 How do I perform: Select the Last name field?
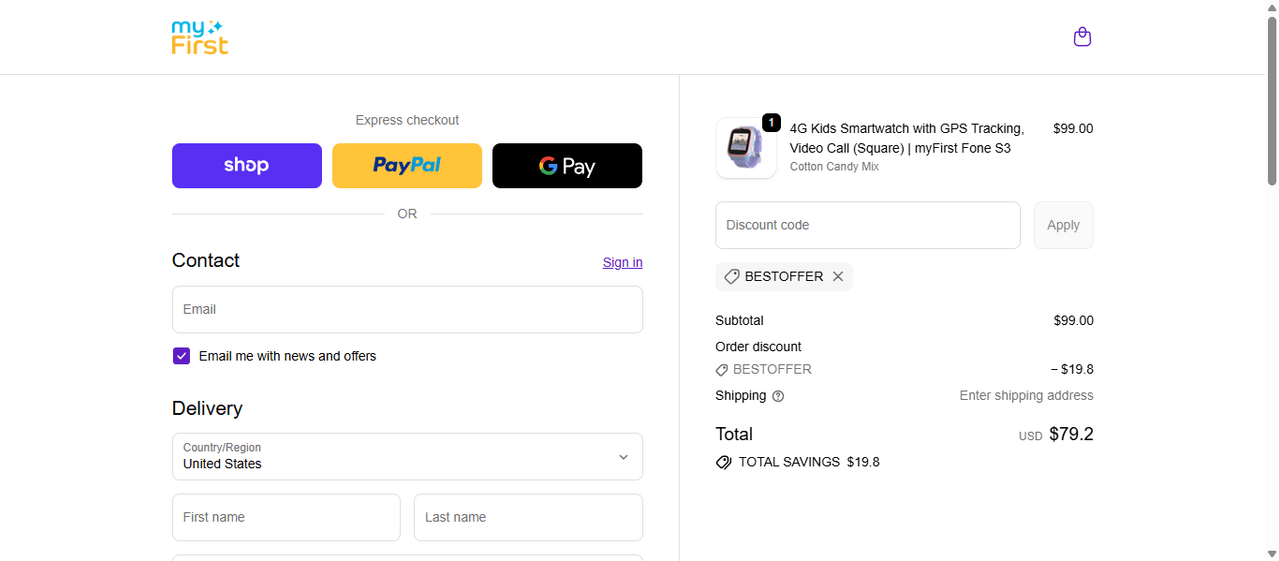click(x=528, y=518)
